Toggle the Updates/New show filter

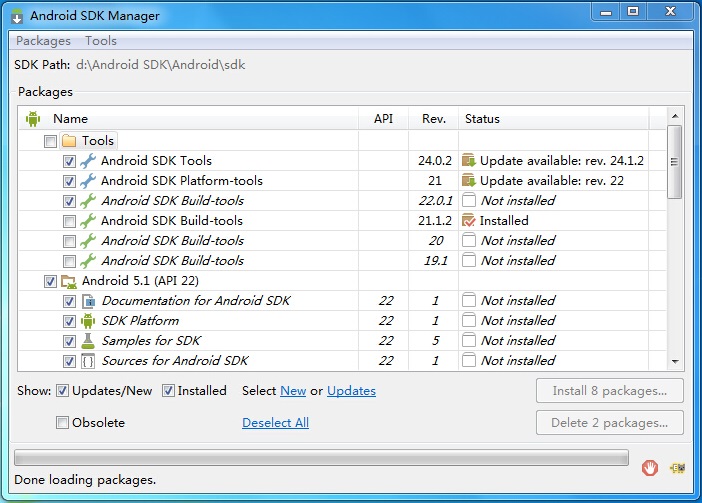[x=62, y=391]
